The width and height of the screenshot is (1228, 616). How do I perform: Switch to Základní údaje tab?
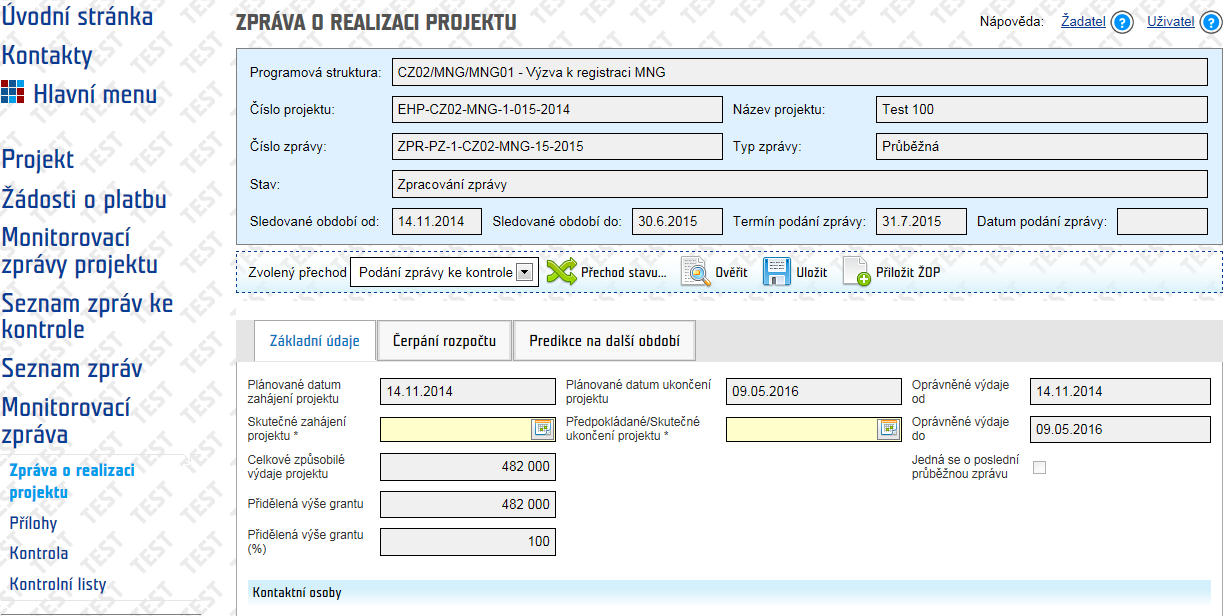click(x=315, y=341)
